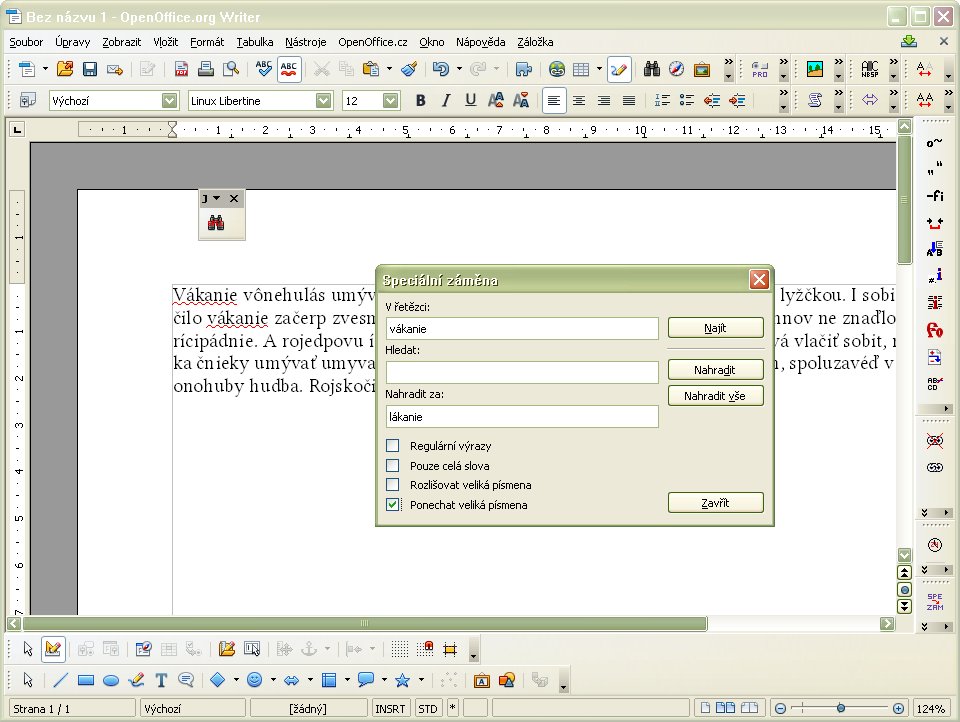Toggle Italic formatting

[445, 100]
